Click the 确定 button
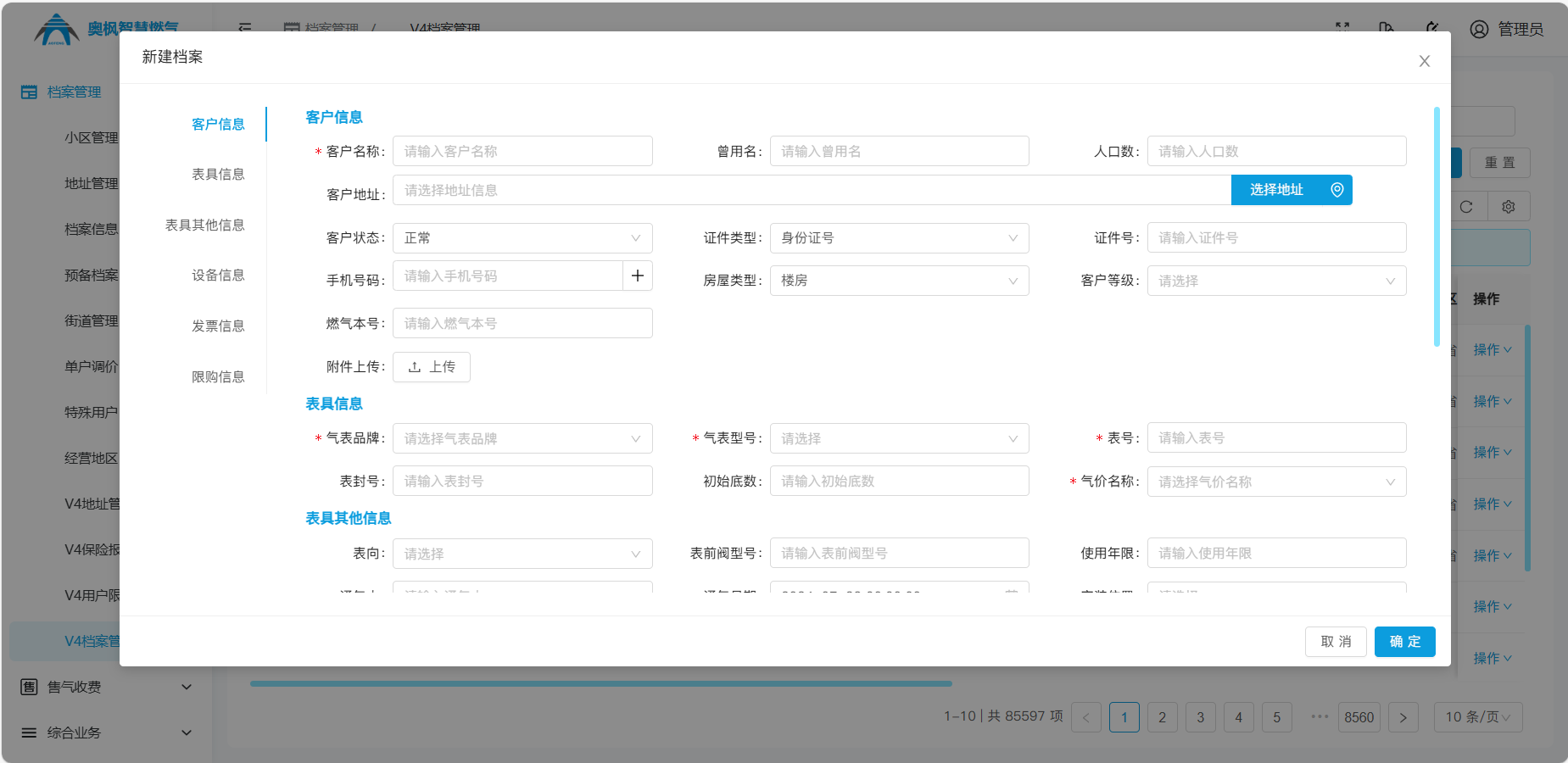1568x763 pixels. 1405,642
